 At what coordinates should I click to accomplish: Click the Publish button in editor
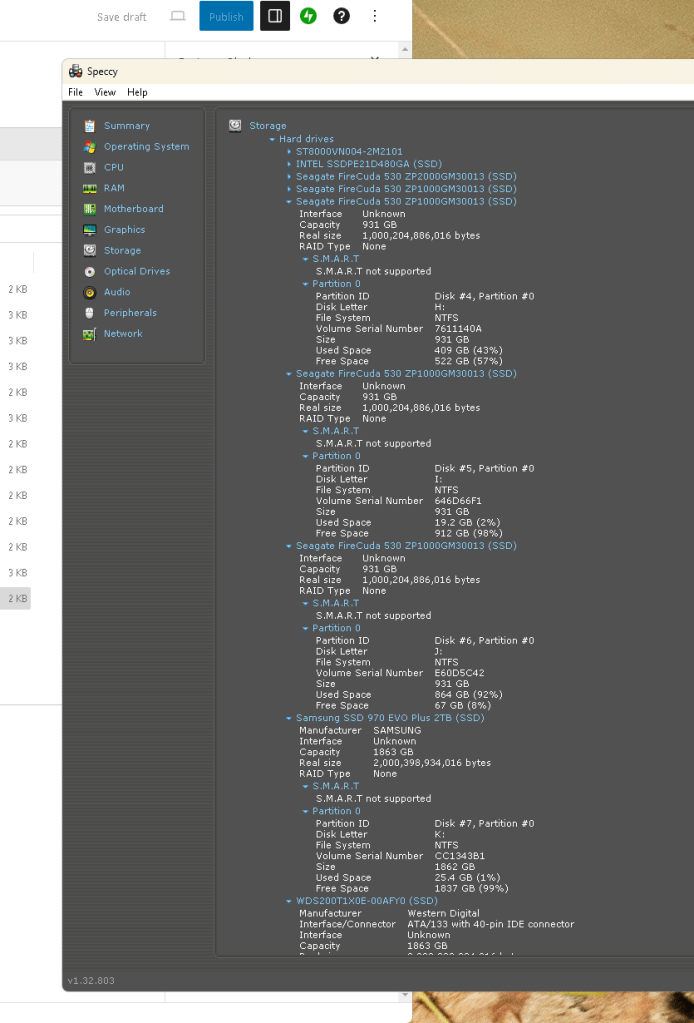pyautogui.click(x=226, y=16)
